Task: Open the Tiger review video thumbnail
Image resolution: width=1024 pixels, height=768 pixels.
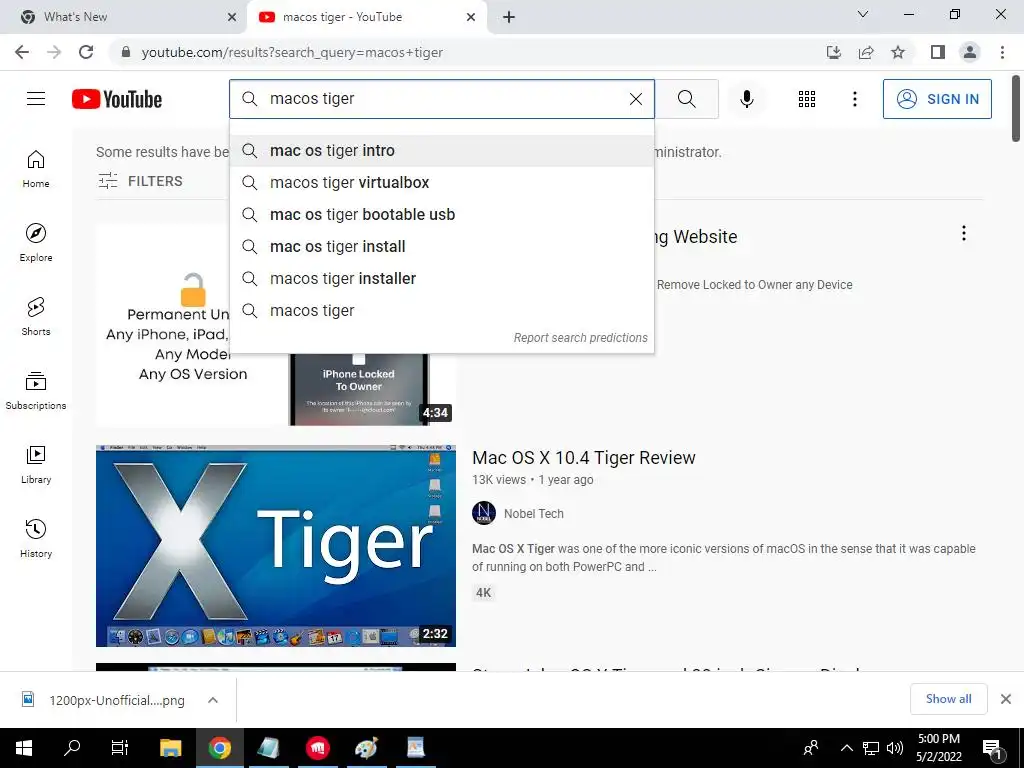Action: click(x=276, y=546)
